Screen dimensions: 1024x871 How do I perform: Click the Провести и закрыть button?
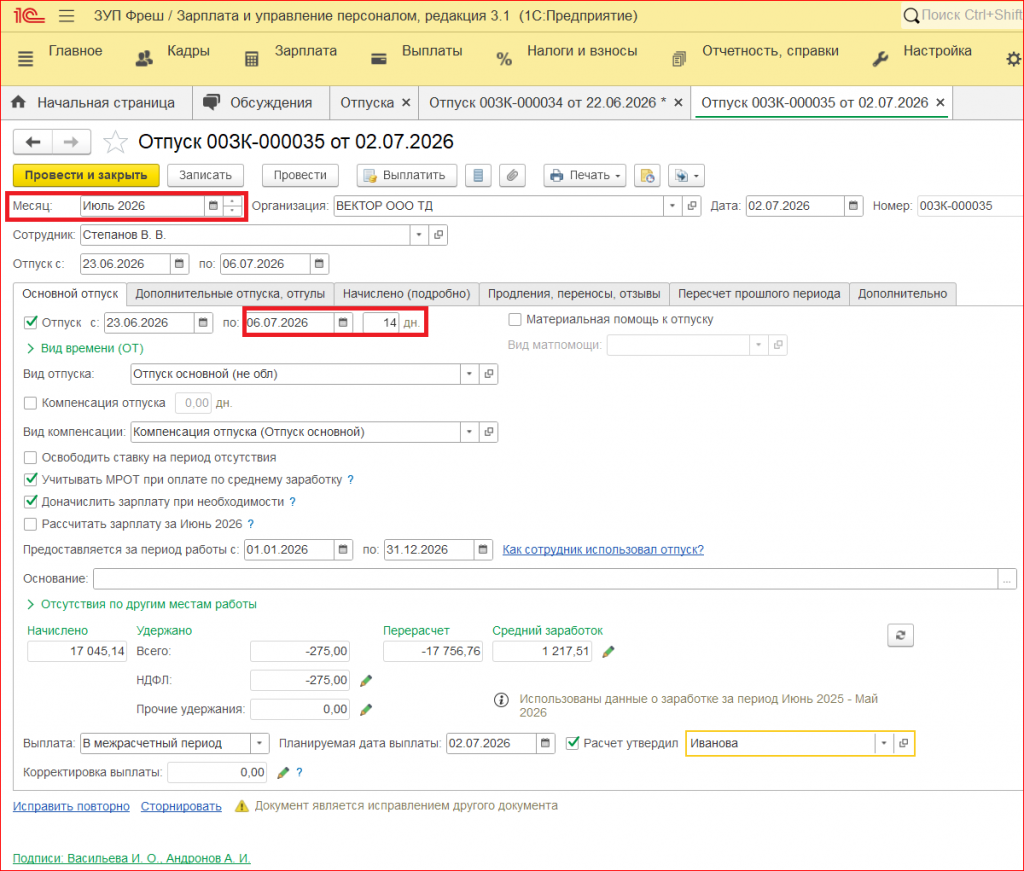86,175
